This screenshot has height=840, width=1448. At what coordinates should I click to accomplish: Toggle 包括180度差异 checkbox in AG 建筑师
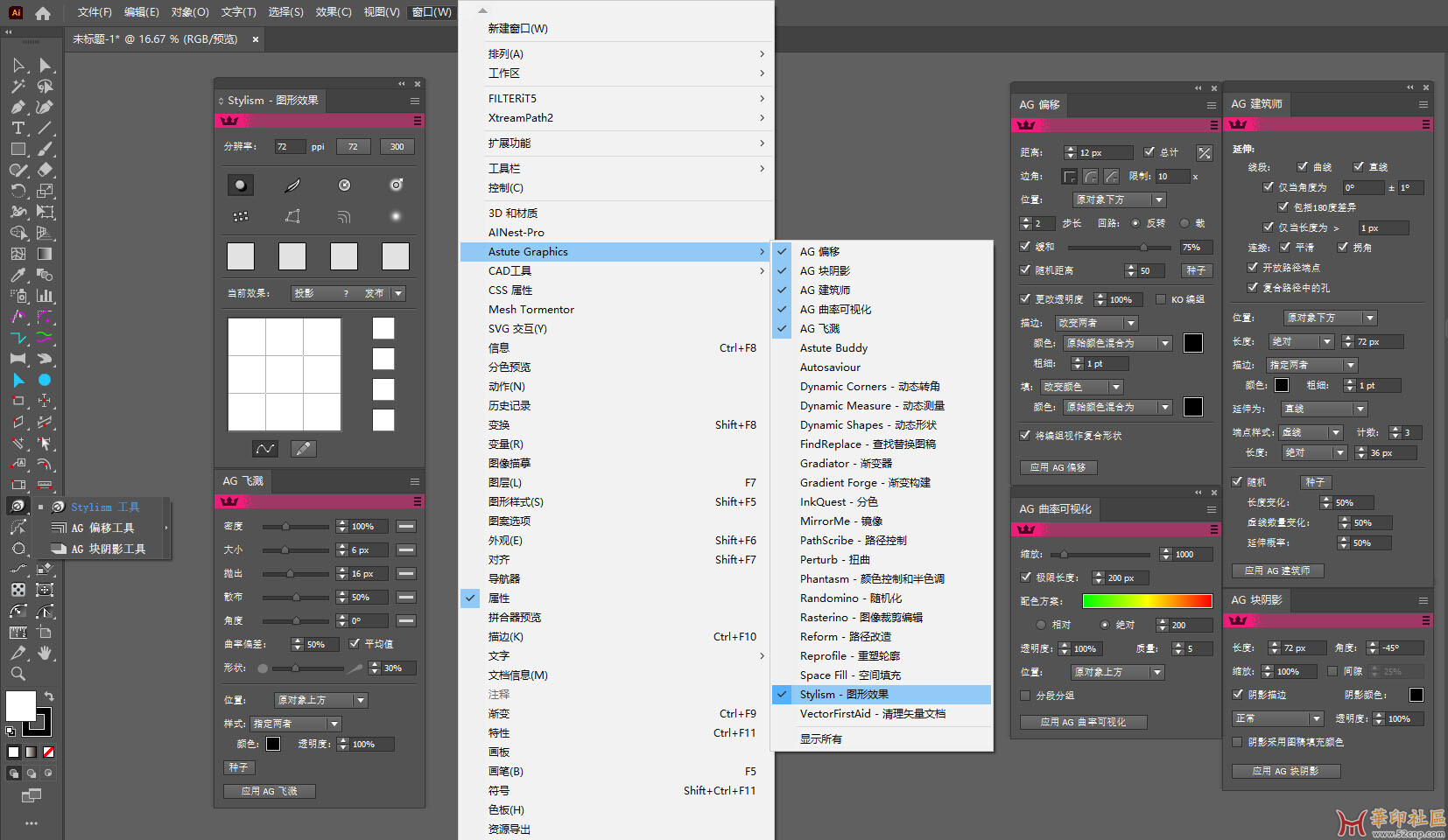pos(1283,207)
